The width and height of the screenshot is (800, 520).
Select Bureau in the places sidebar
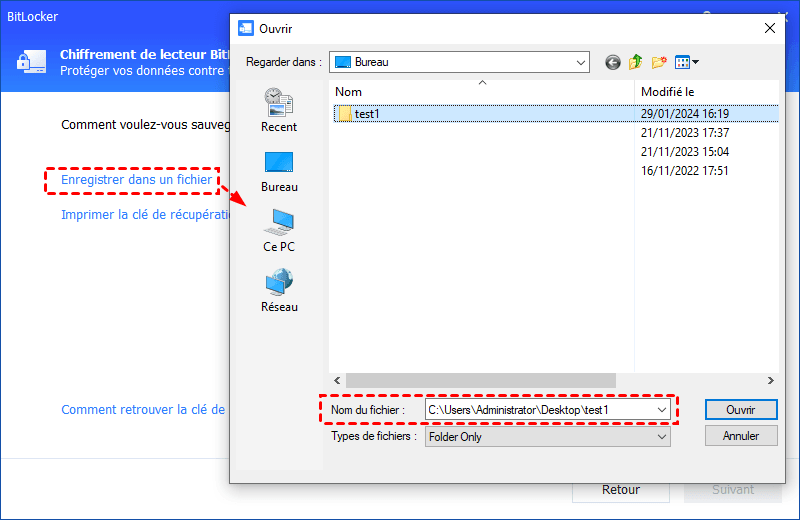coord(279,172)
